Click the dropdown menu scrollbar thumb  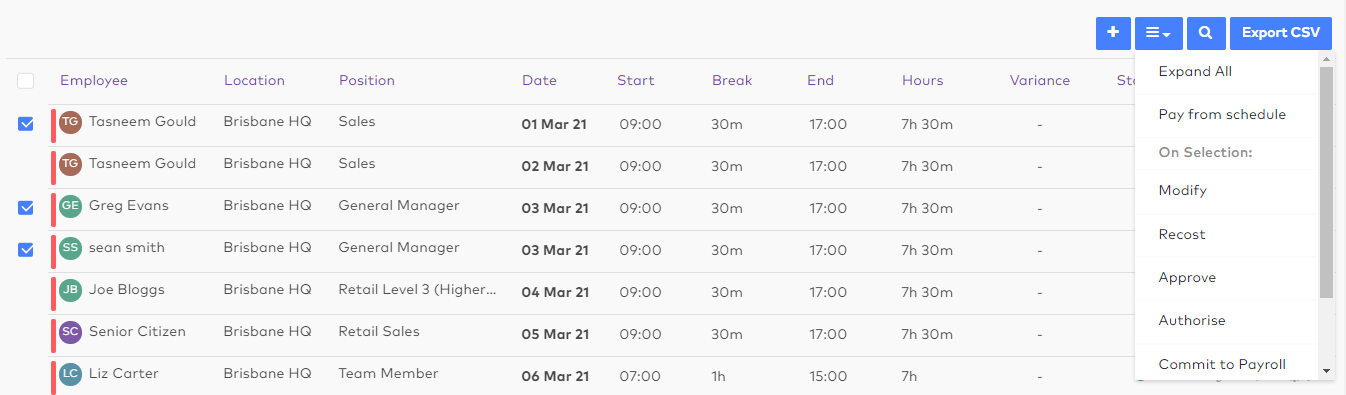(1326, 182)
